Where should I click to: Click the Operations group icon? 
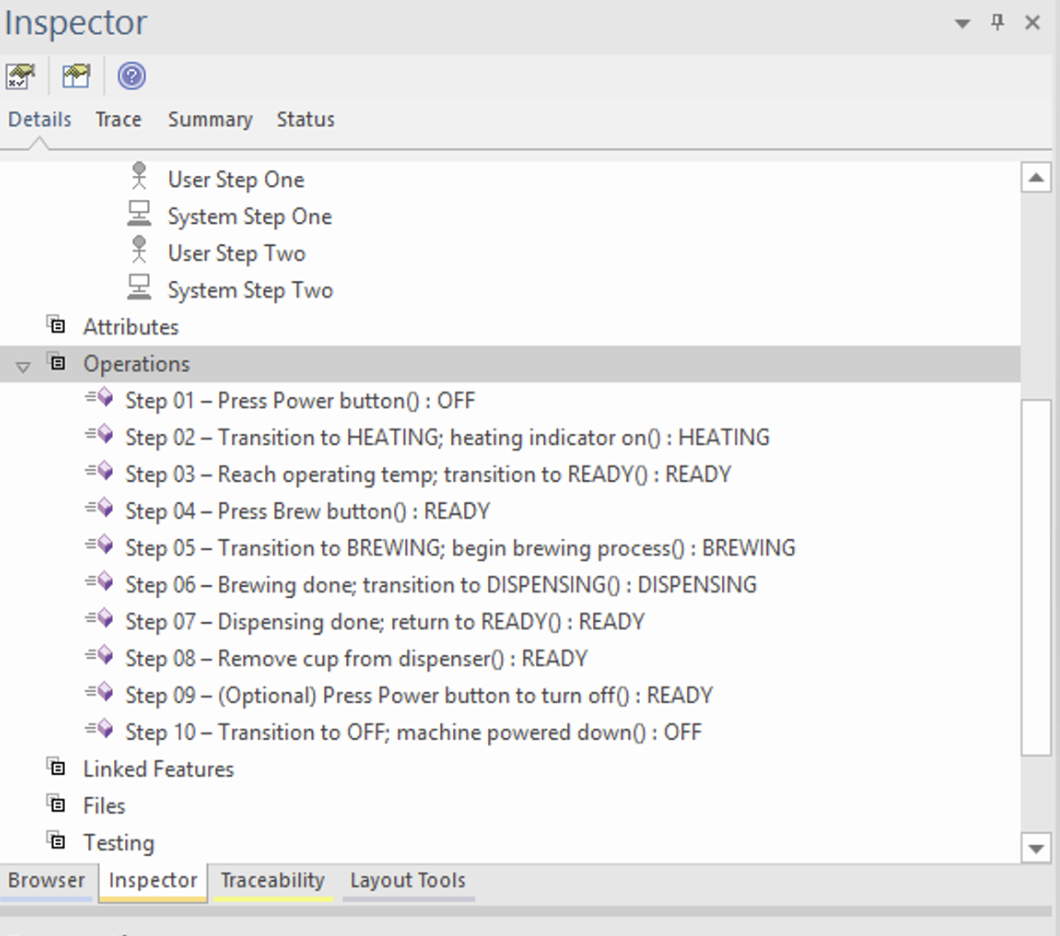[x=56, y=362]
